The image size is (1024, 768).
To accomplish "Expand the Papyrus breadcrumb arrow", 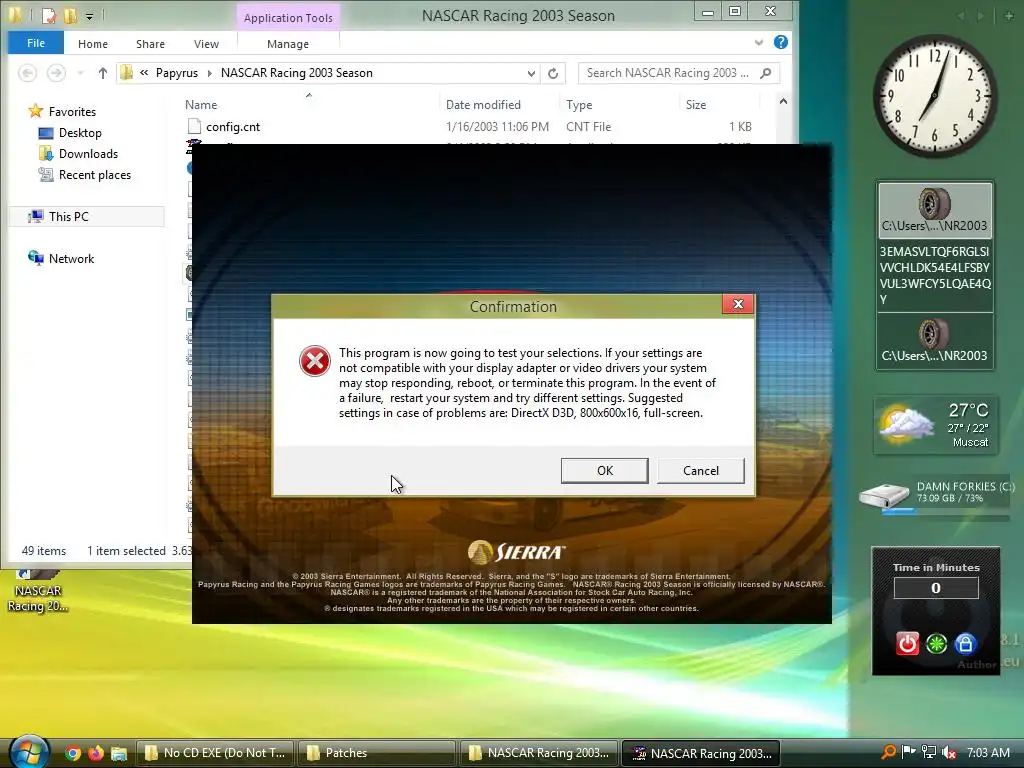I will tap(210, 73).
